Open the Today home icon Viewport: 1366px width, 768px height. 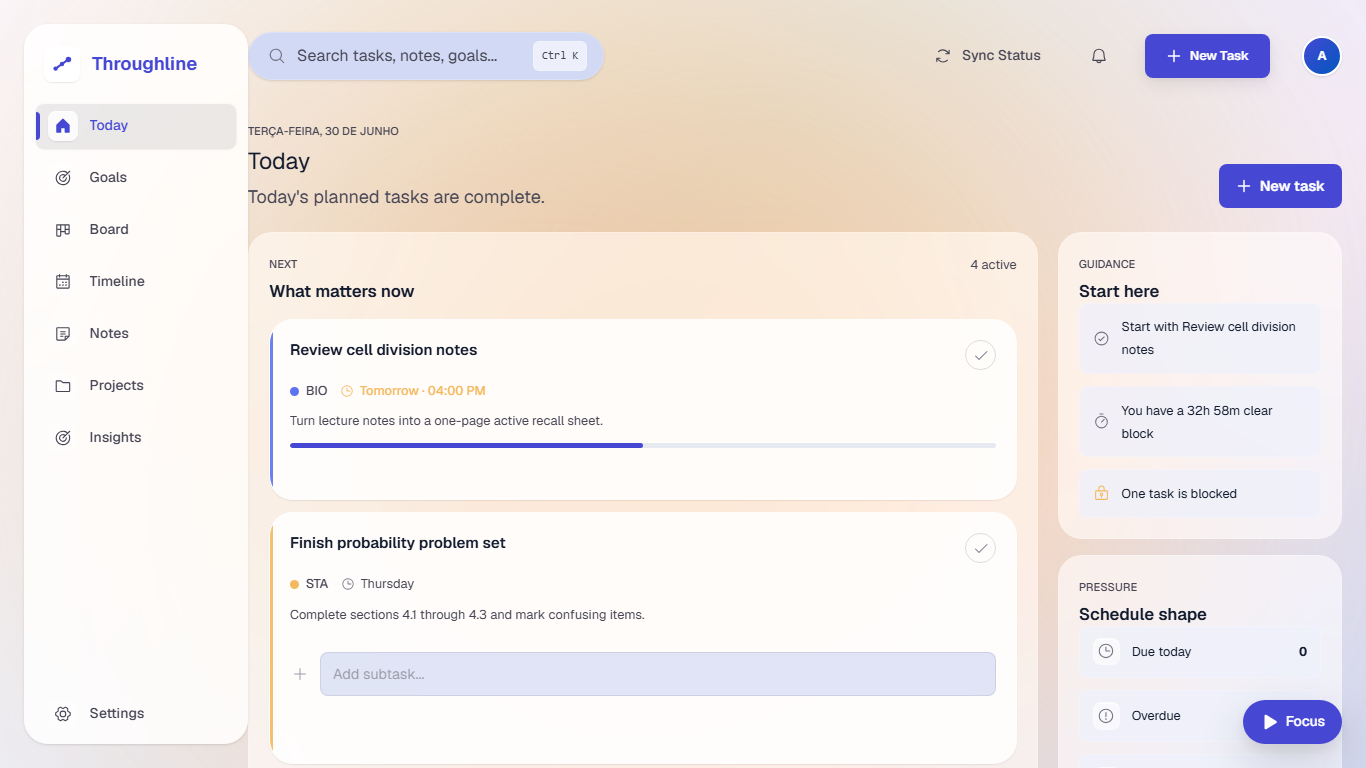click(63, 126)
